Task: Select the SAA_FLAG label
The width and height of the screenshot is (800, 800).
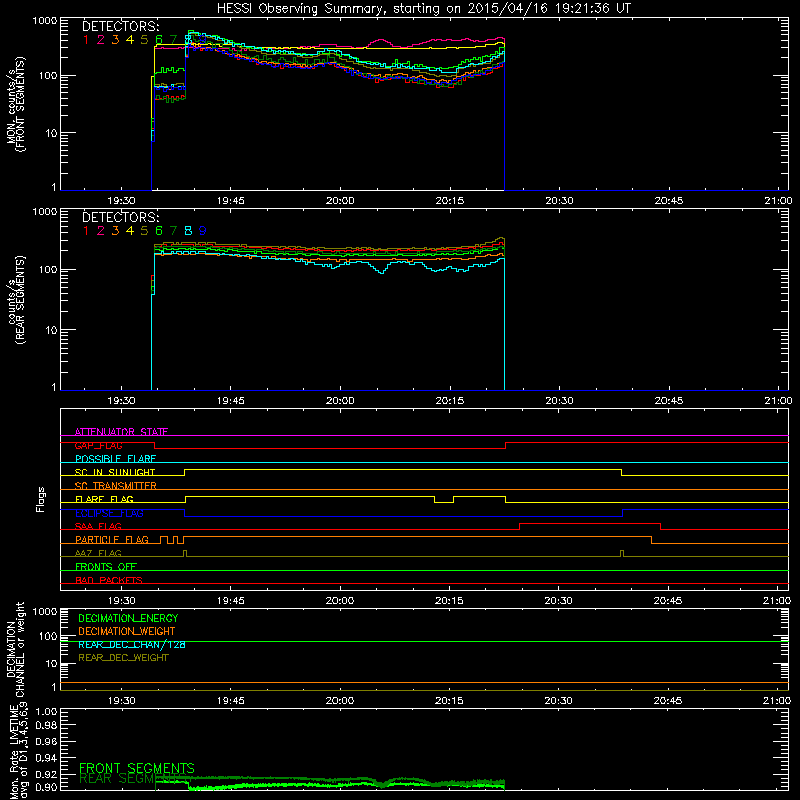Action: click(98, 526)
